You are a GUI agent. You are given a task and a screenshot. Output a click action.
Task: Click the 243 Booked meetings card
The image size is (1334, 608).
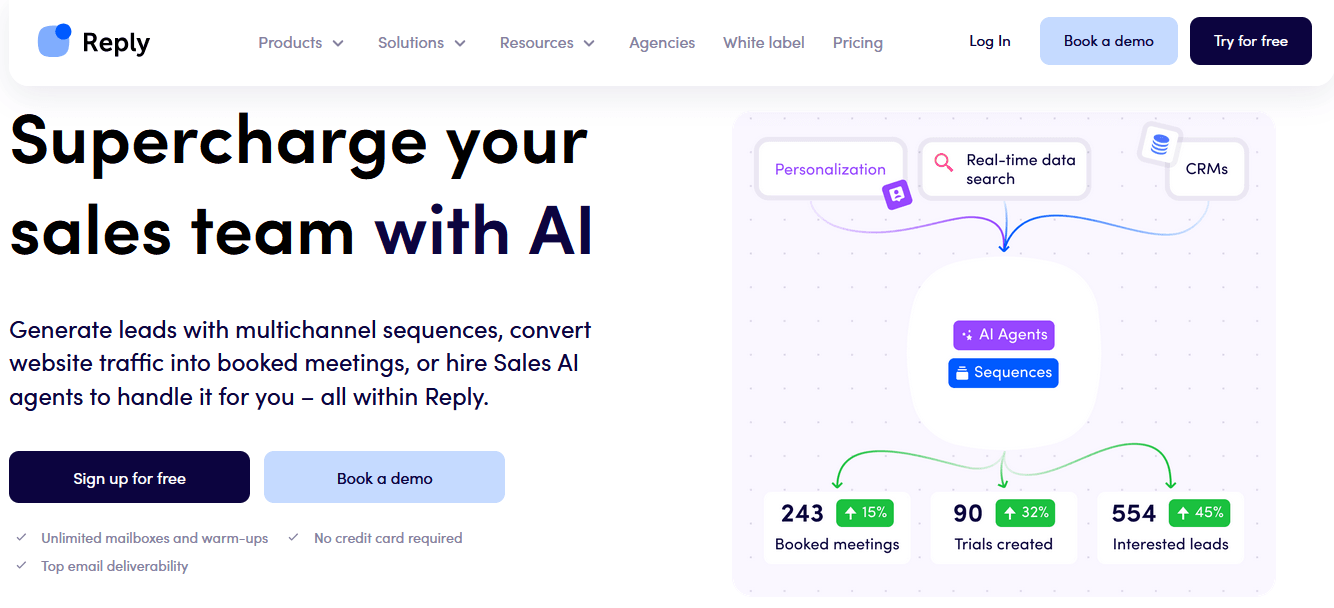837,527
